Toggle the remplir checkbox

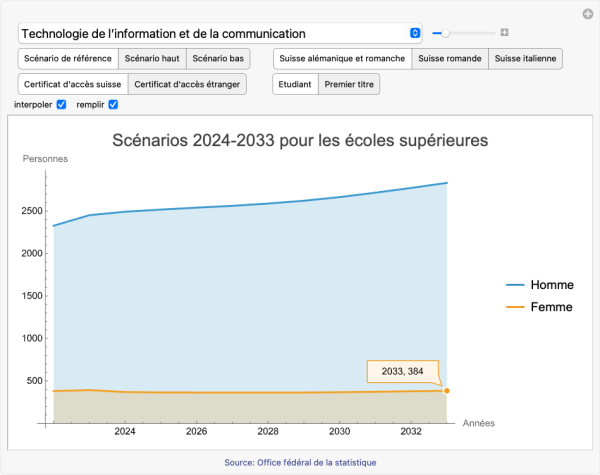pos(113,105)
